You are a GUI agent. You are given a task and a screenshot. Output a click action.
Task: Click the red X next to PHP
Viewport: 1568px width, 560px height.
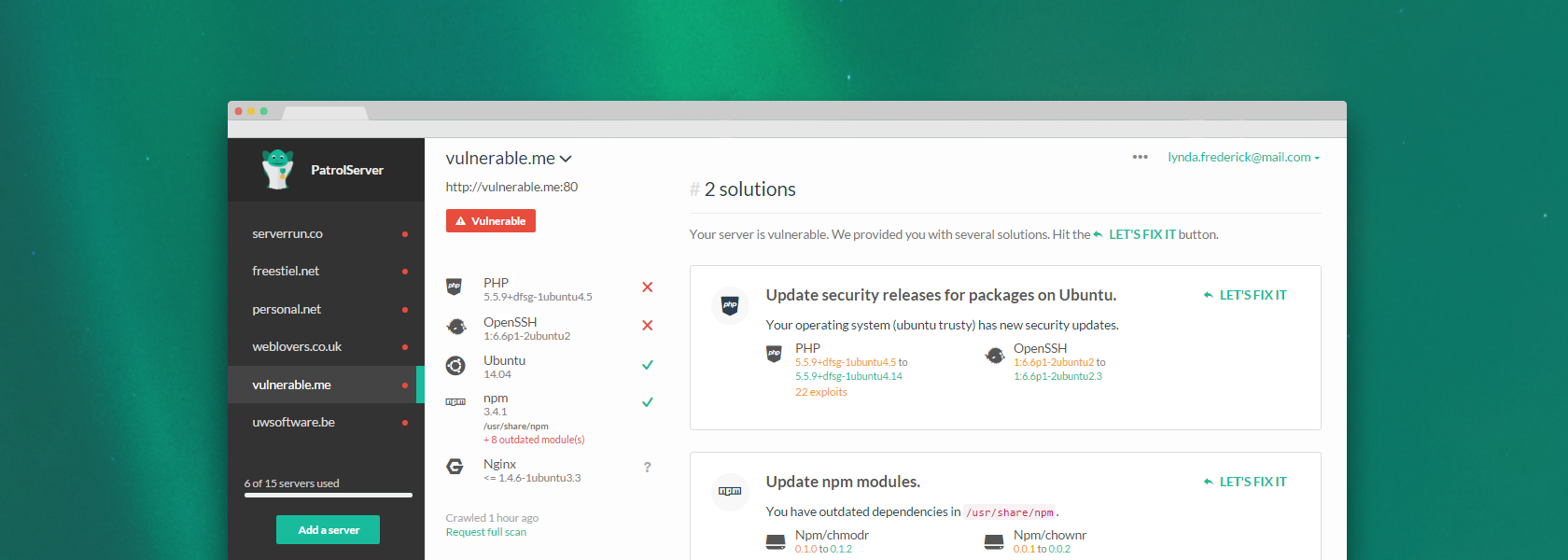(647, 287)
